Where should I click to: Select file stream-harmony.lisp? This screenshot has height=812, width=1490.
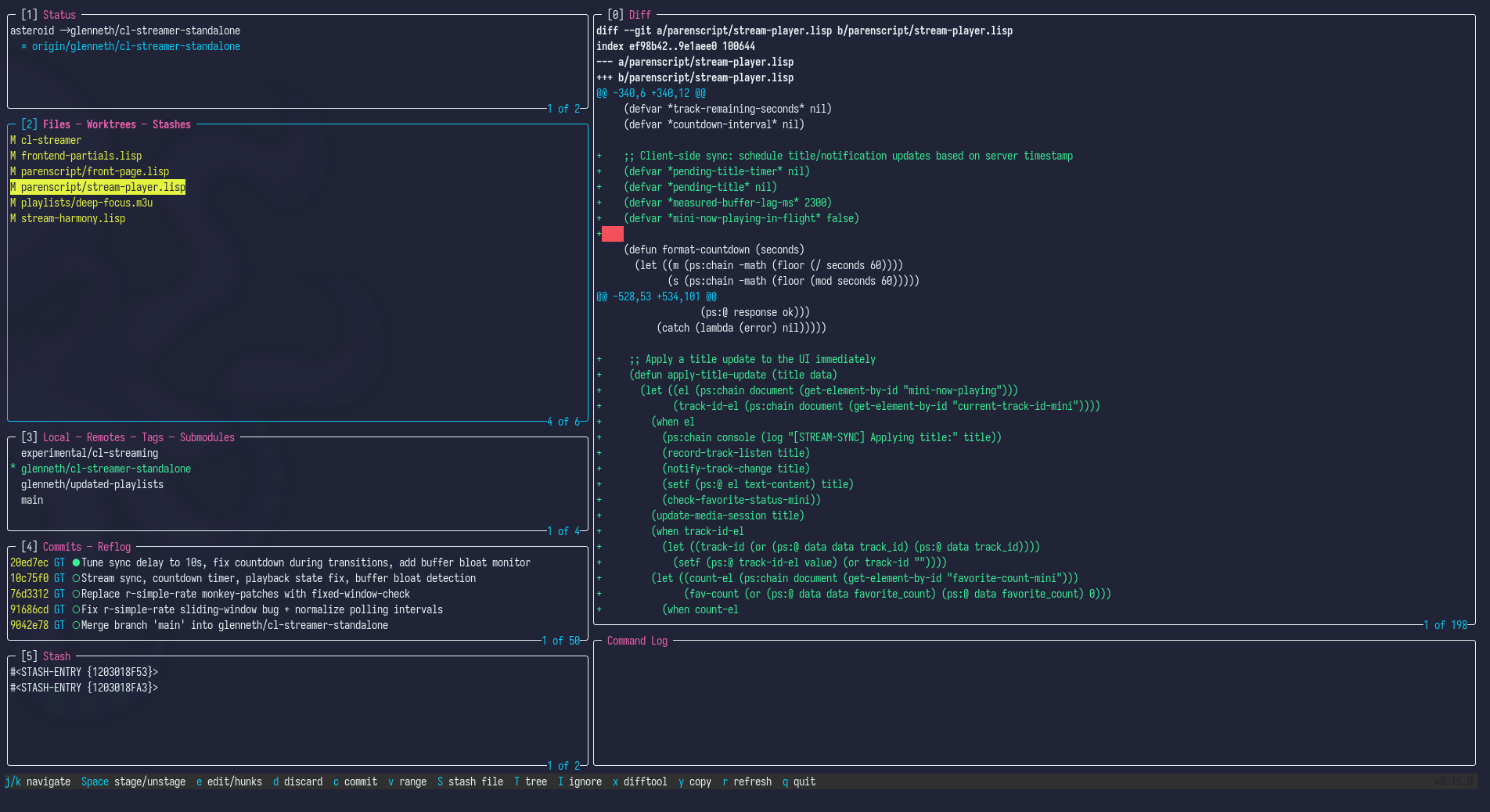pyautogui.click(x=67, y=218)
